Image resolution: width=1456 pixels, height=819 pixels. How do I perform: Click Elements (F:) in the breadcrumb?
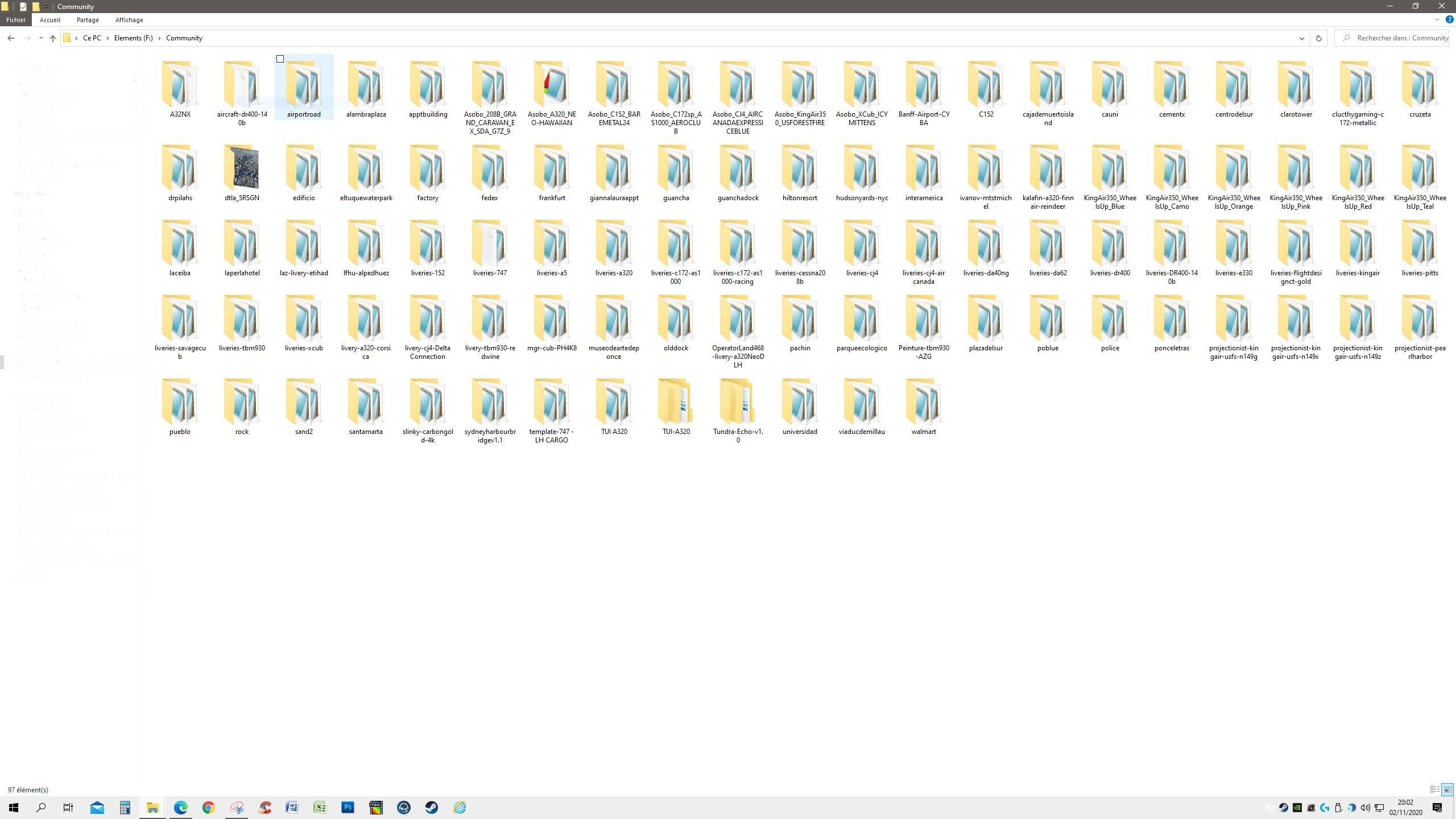pyautogui.click(x=133, y=38)
